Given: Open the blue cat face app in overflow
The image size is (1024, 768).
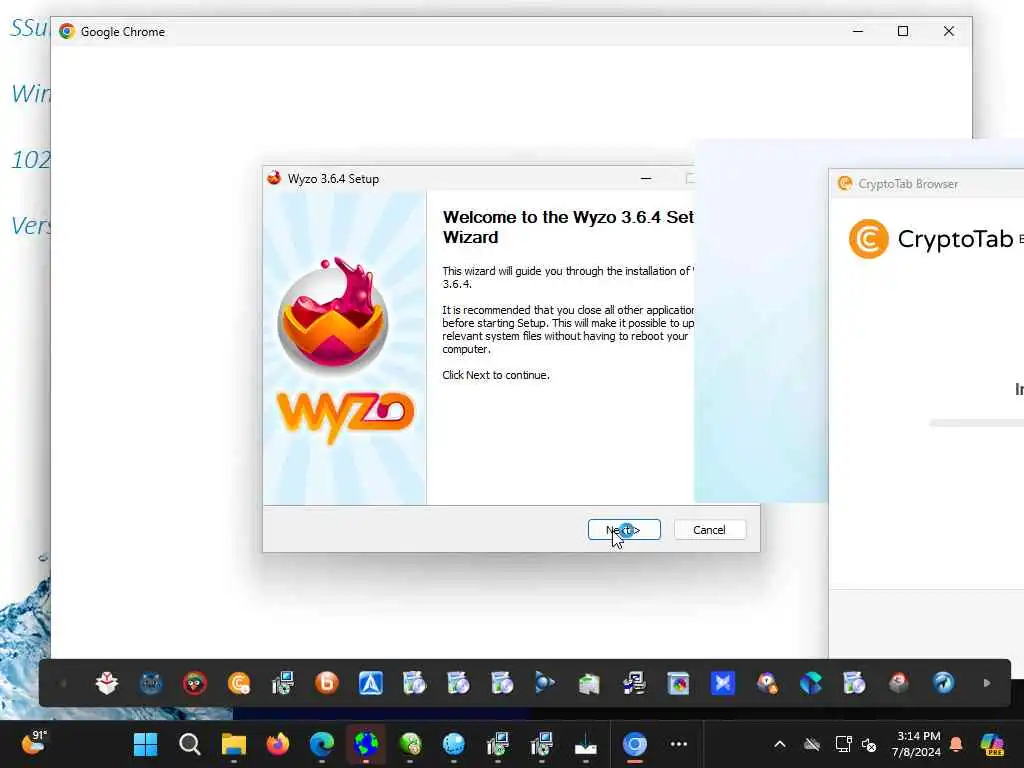Looking at the screenshot, I should pyautogui.click(x=151, y=683).
